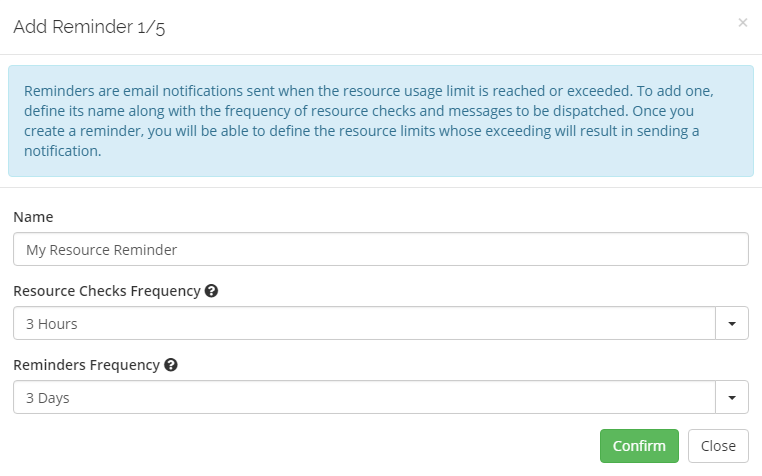Click empty footer space left of Confirm
This screenshot has height=476, width=762.
pos(300,446)
